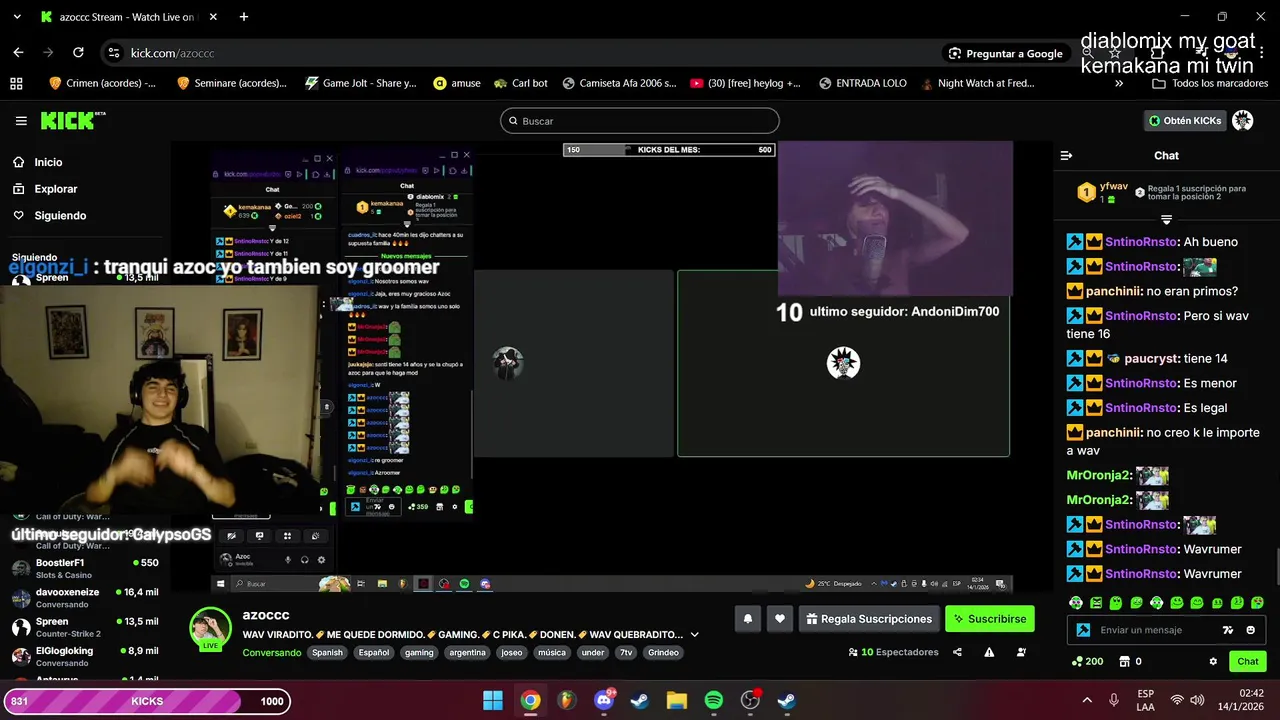Viewport: 1280px width, 720px height.
Task: Click the argentina tag
Action: point(467,652)
